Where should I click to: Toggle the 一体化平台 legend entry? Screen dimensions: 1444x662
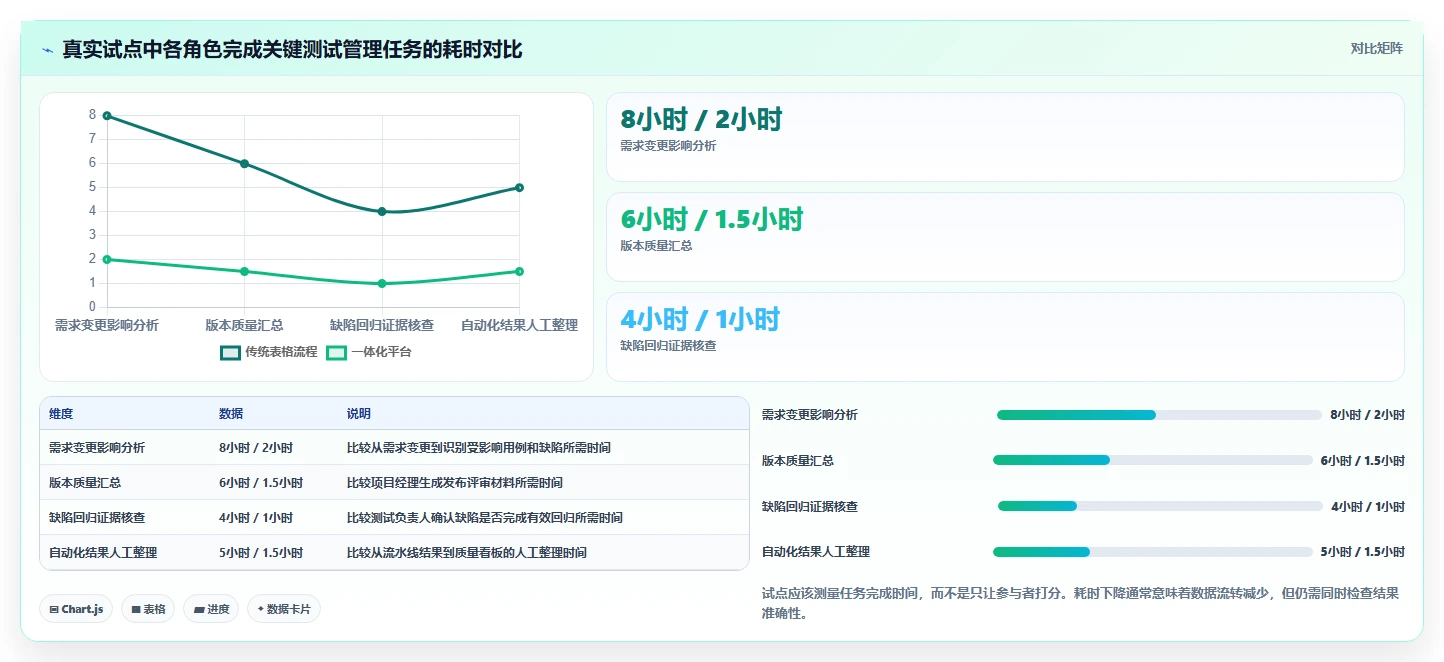coord(369,352)
